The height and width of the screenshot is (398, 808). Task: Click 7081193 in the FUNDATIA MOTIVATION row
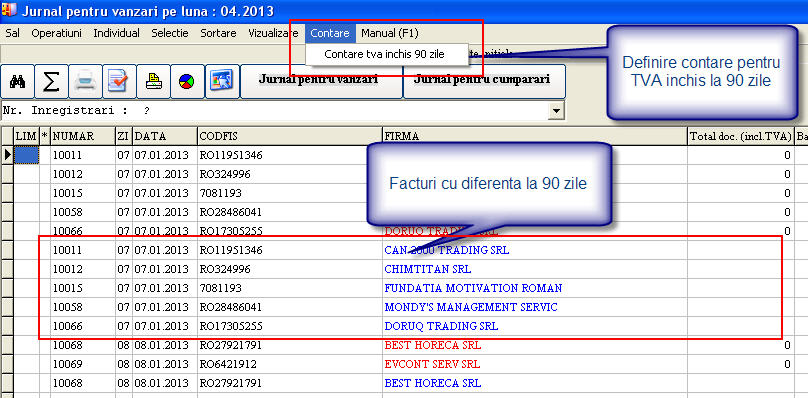[221, 288]
